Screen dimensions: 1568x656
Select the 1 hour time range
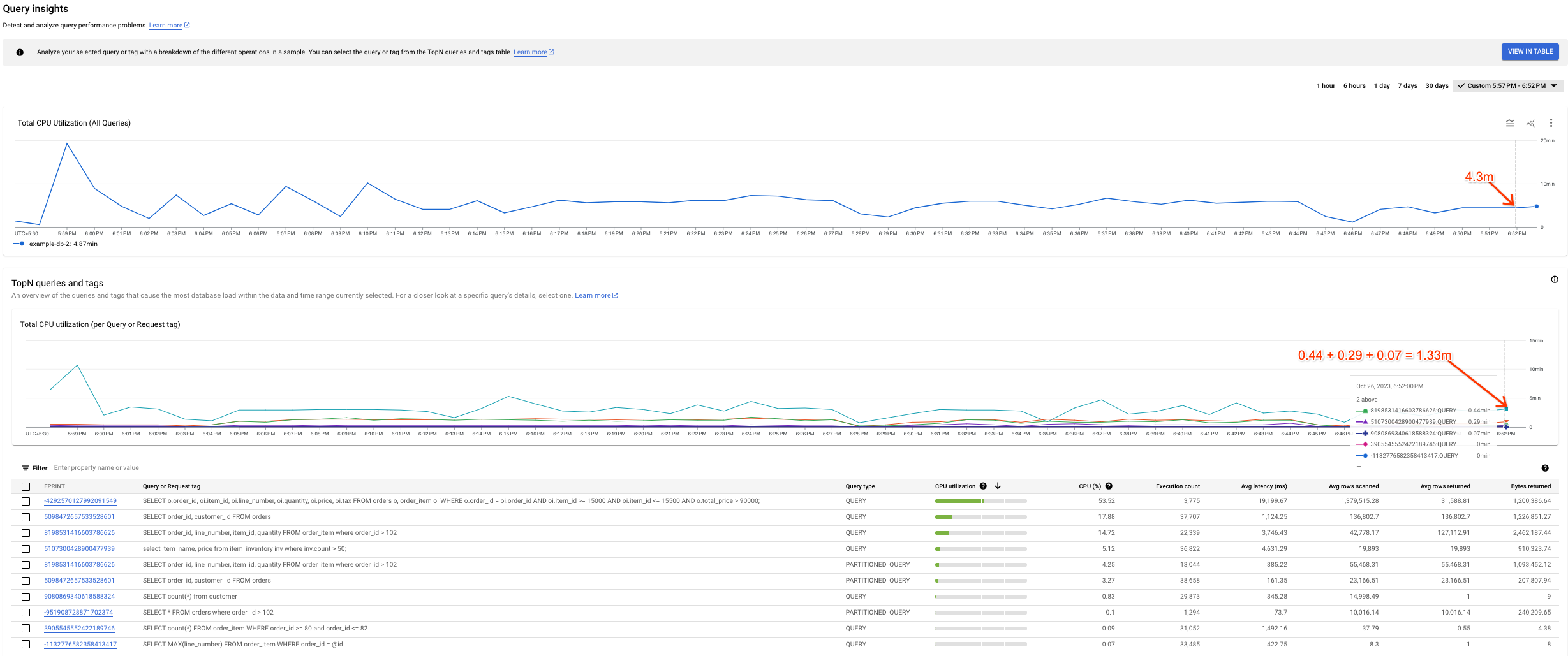1326,85
